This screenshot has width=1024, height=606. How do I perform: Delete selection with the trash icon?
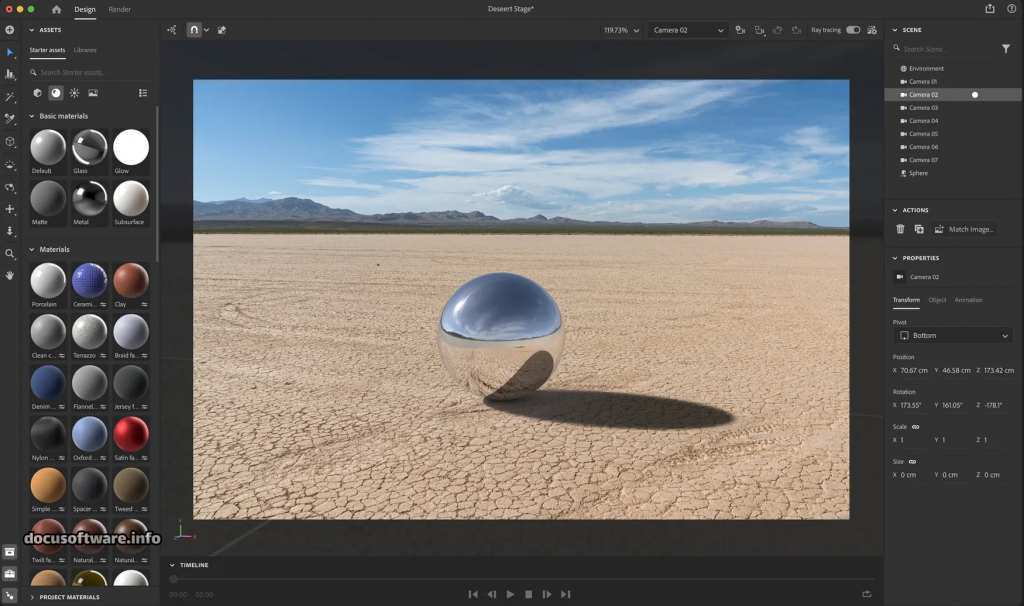pos(900,229)
